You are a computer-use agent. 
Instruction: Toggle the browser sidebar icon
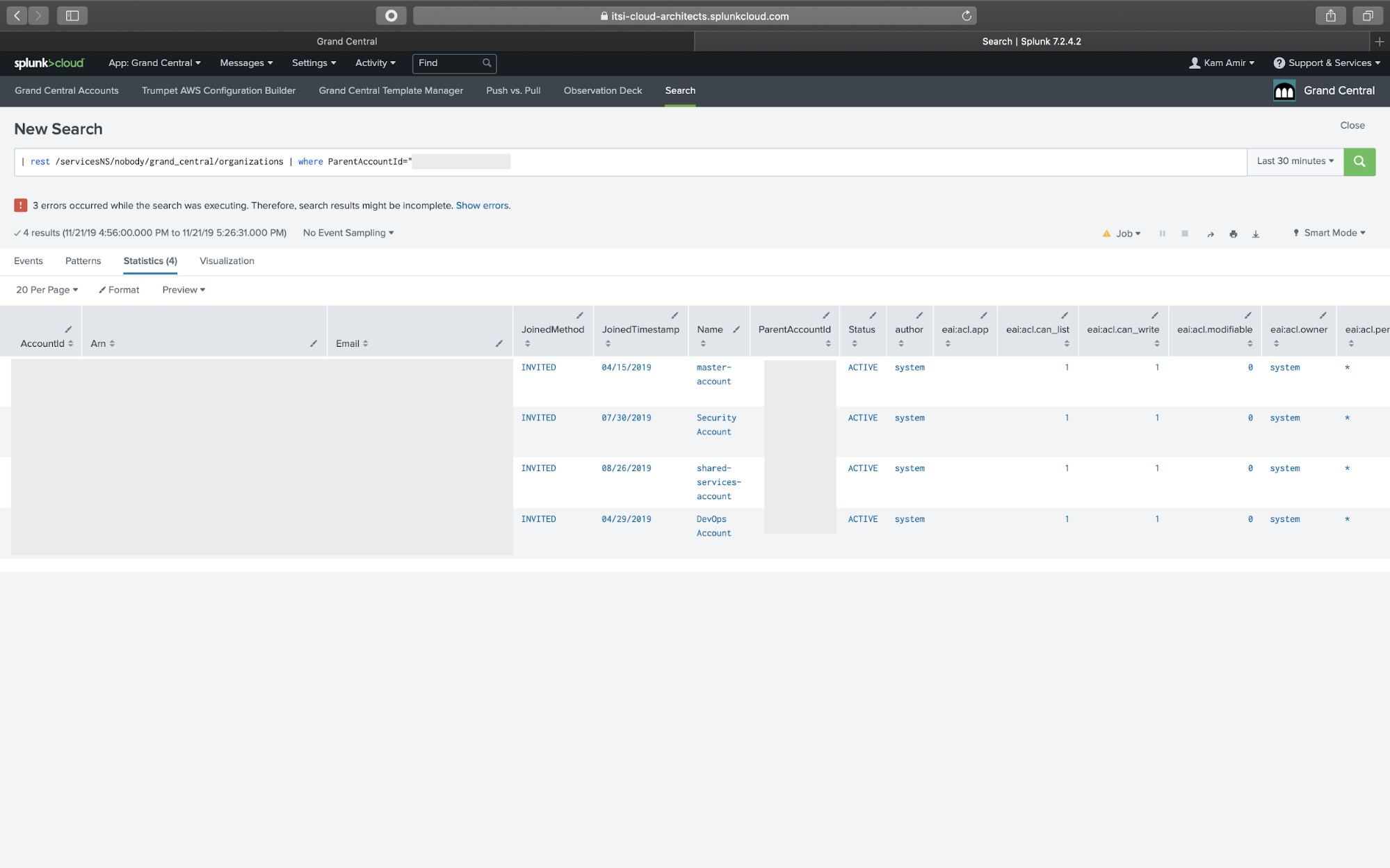(72, 15)
